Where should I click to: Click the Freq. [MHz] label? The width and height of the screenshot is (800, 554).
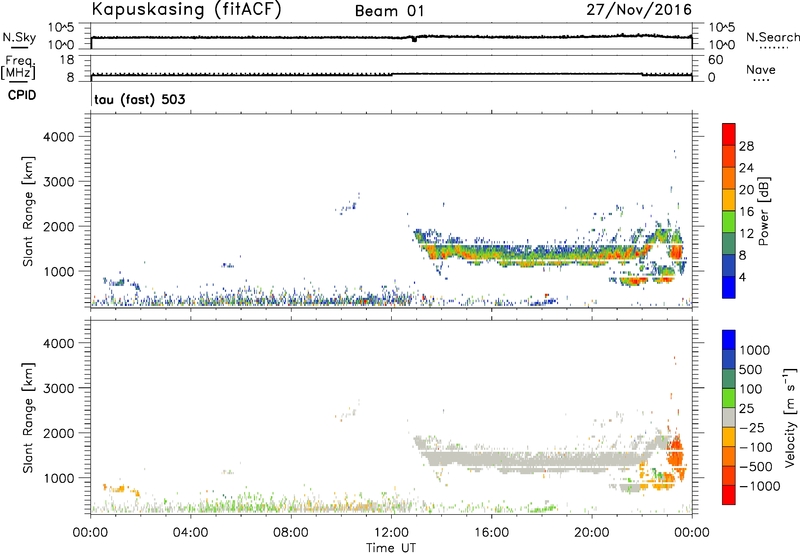click(18, 68)
